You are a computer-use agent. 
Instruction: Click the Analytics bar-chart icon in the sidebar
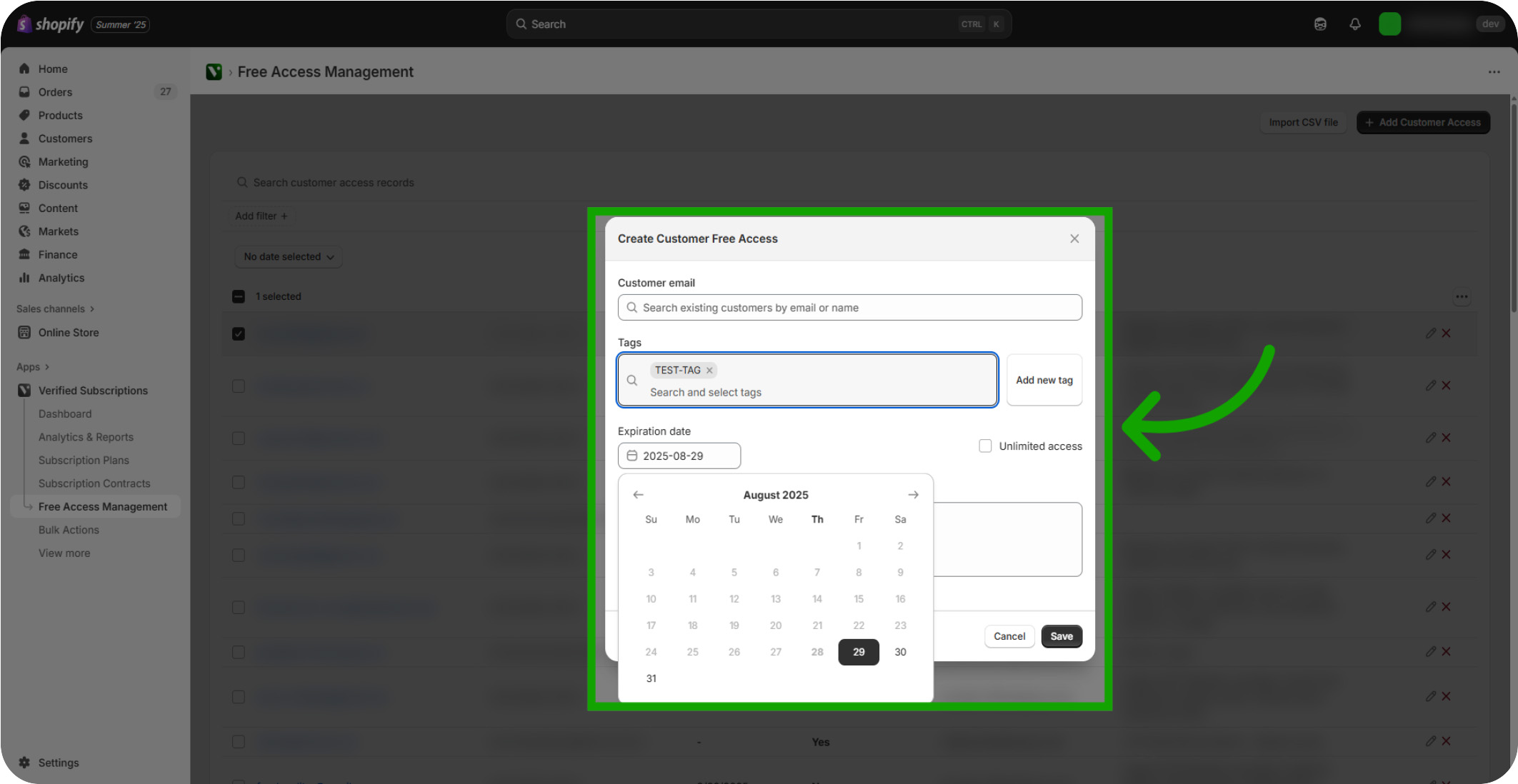point(24,278)
